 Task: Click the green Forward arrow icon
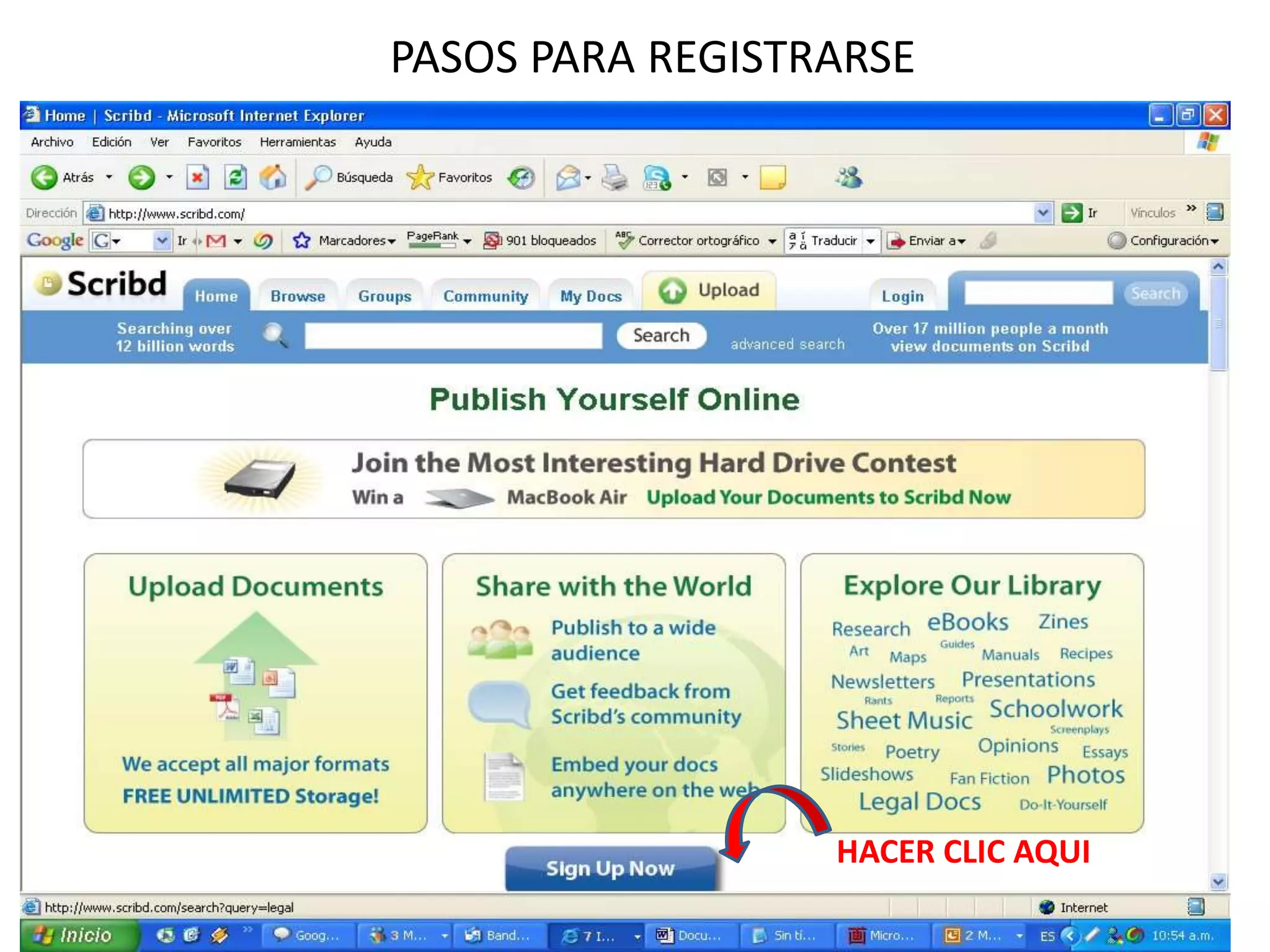point(141,178)
